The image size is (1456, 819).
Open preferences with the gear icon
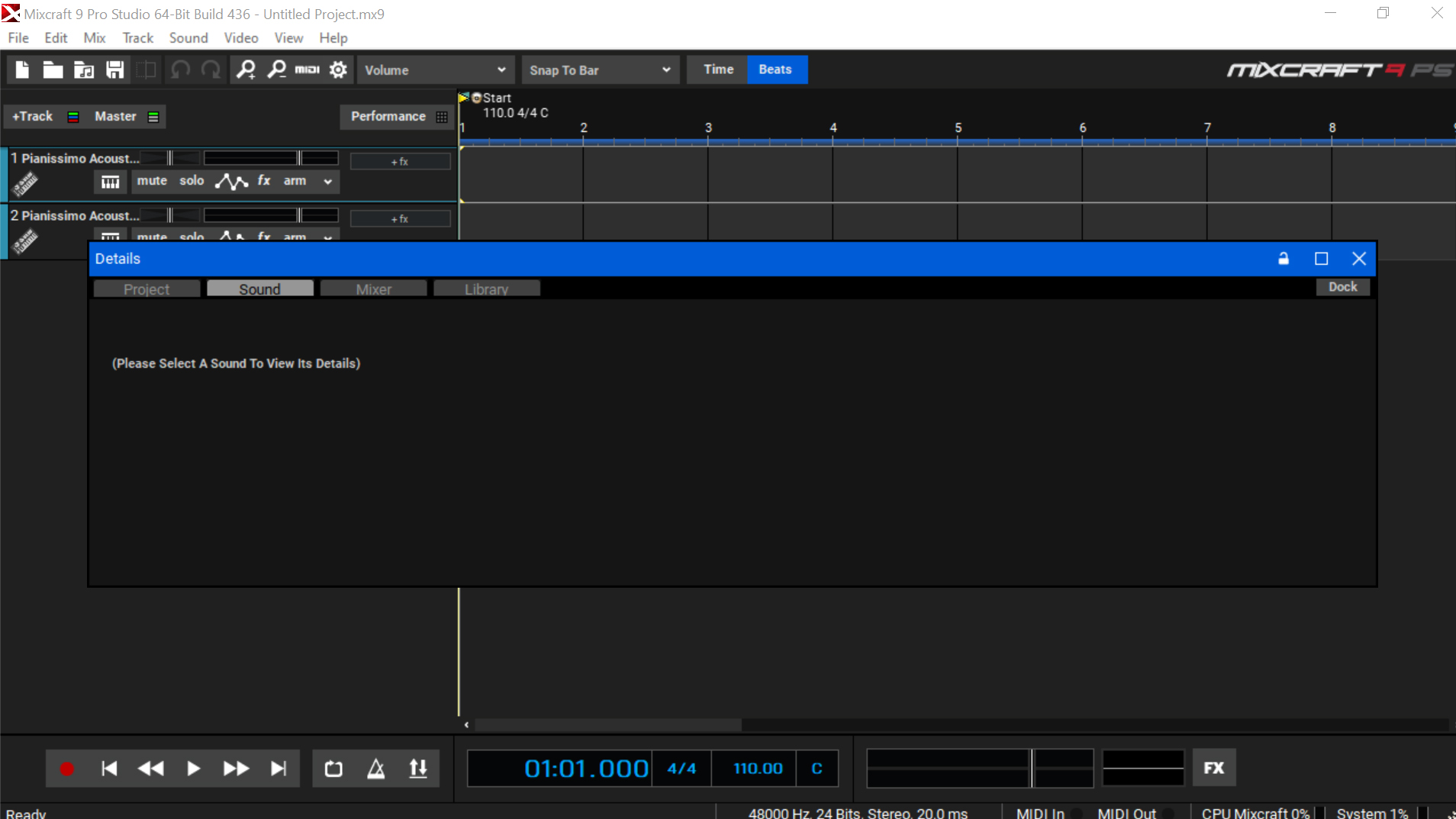[x=338, y=70]
